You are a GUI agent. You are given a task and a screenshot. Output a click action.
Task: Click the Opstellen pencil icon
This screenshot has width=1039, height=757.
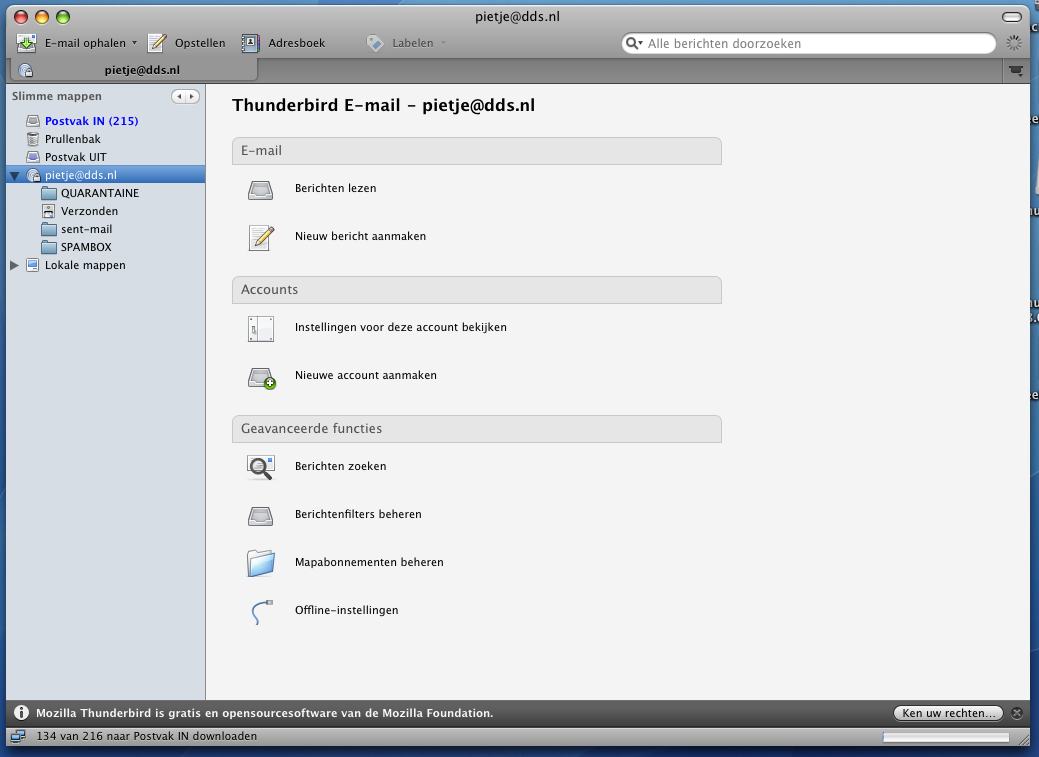(157, 43)
